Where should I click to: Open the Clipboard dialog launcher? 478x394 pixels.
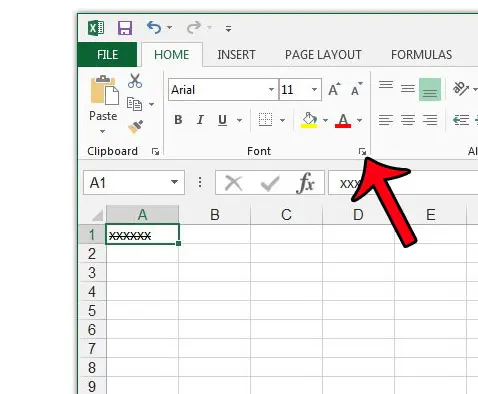pos(155,152)
